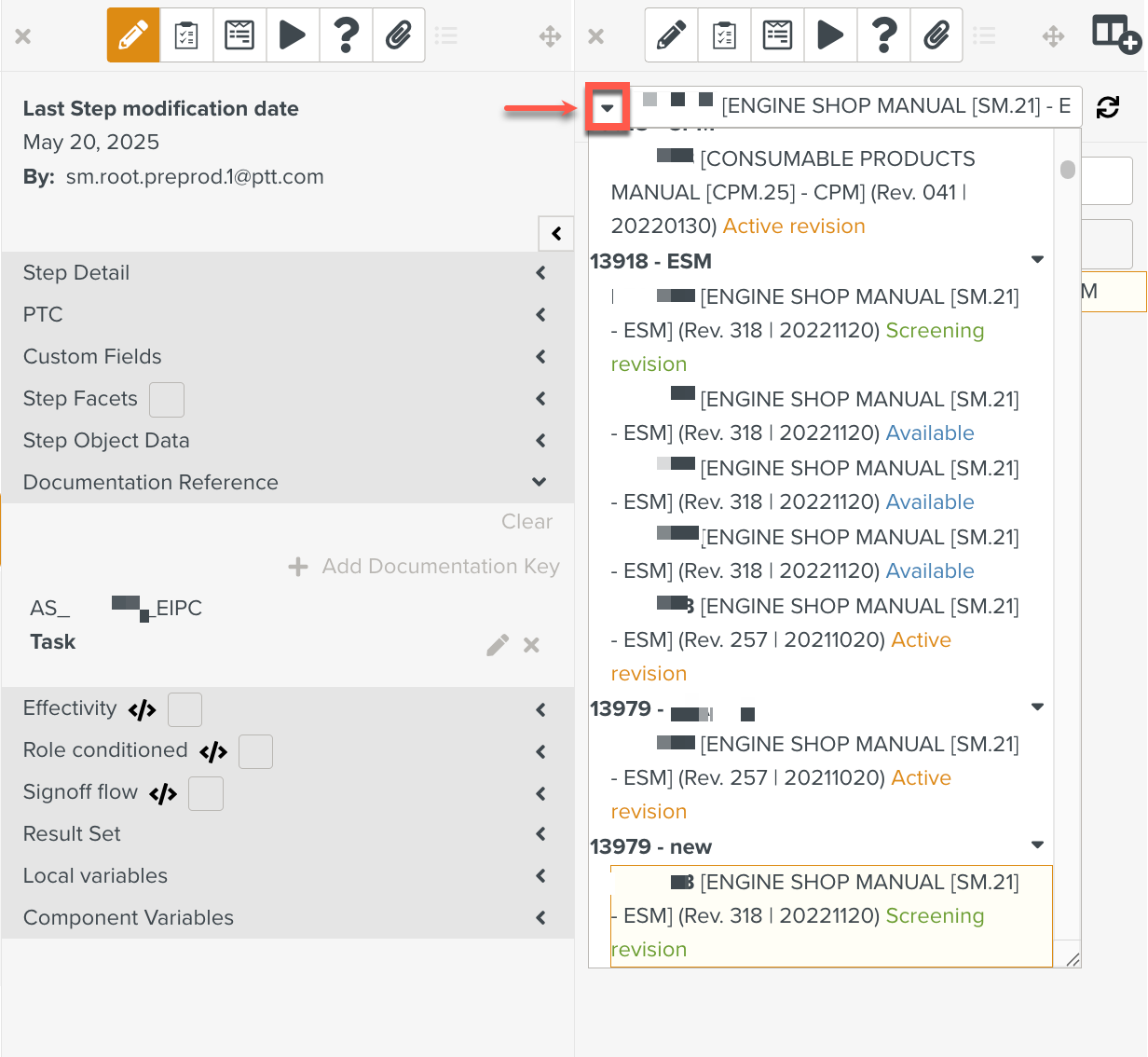Viewport: 1148px width, 1057px height.
Task: Open the question mark help icon in right toolbar
Action: [883, 35]
